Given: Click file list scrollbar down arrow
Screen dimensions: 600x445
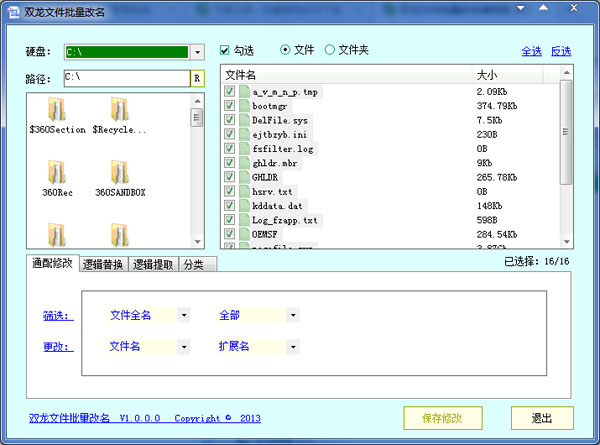Looking at the screenshot, I should tap(567, 242).
